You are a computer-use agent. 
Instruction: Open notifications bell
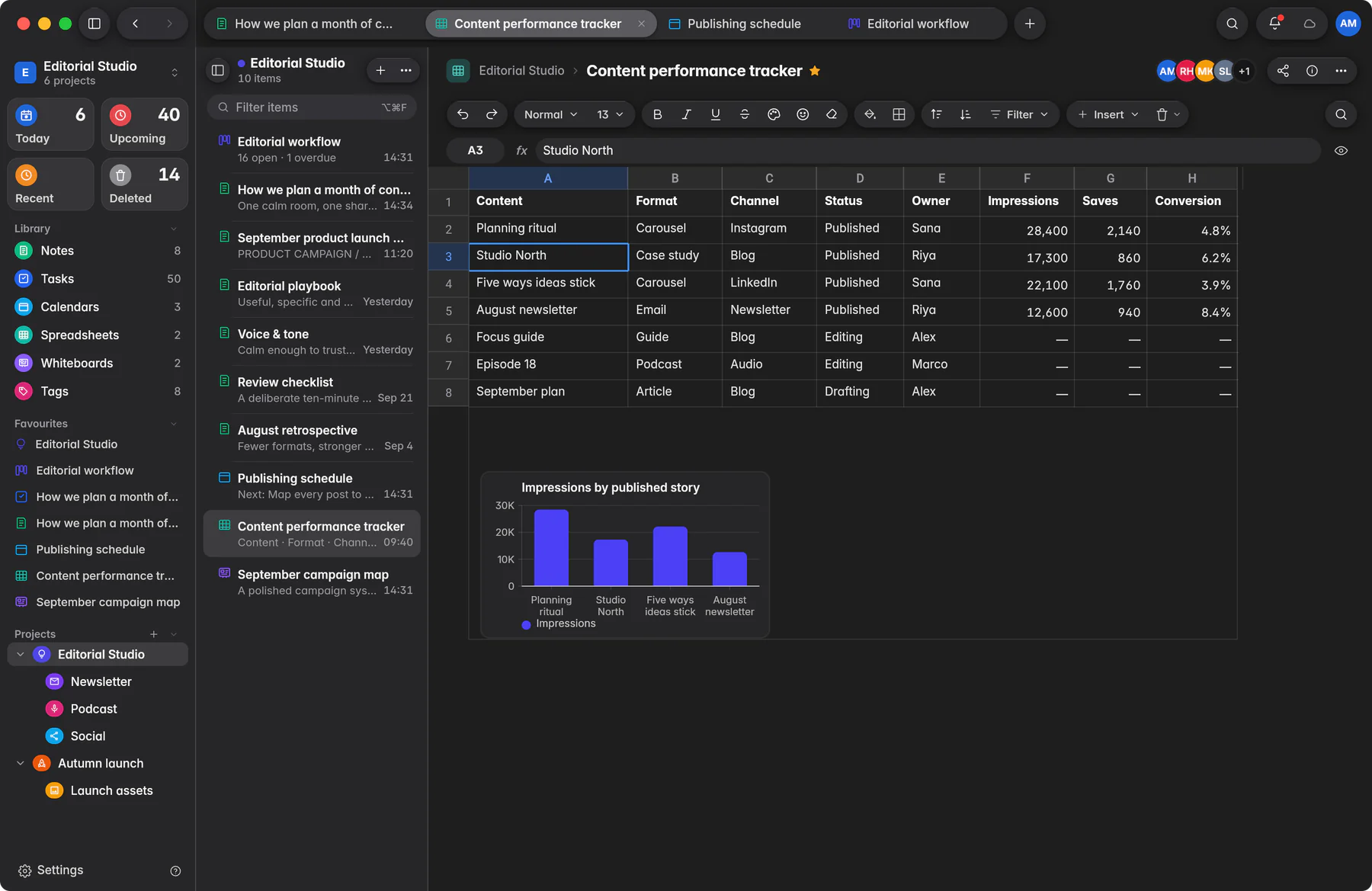(x=1275, y=24)
